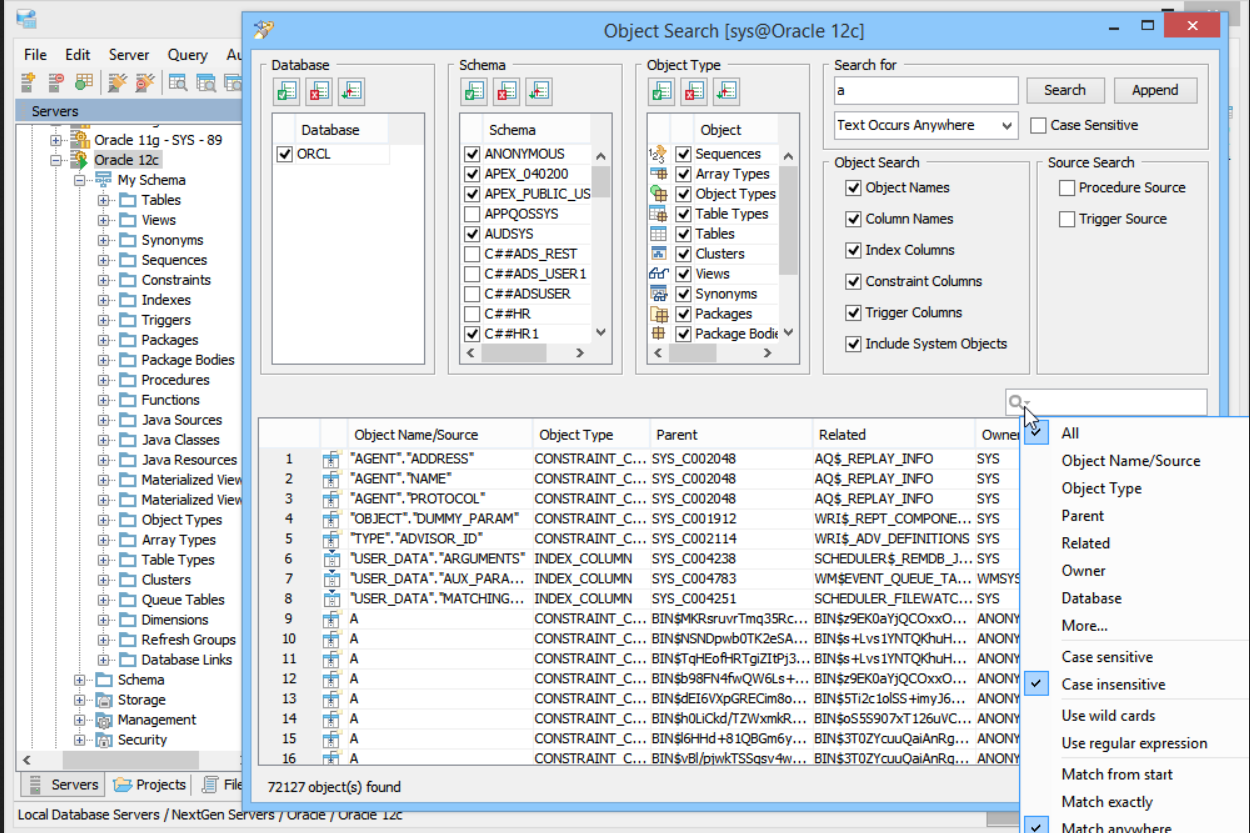Click the register server toolbar icon
Screen dimensions: 1250x833
click(x=28, y=82)
